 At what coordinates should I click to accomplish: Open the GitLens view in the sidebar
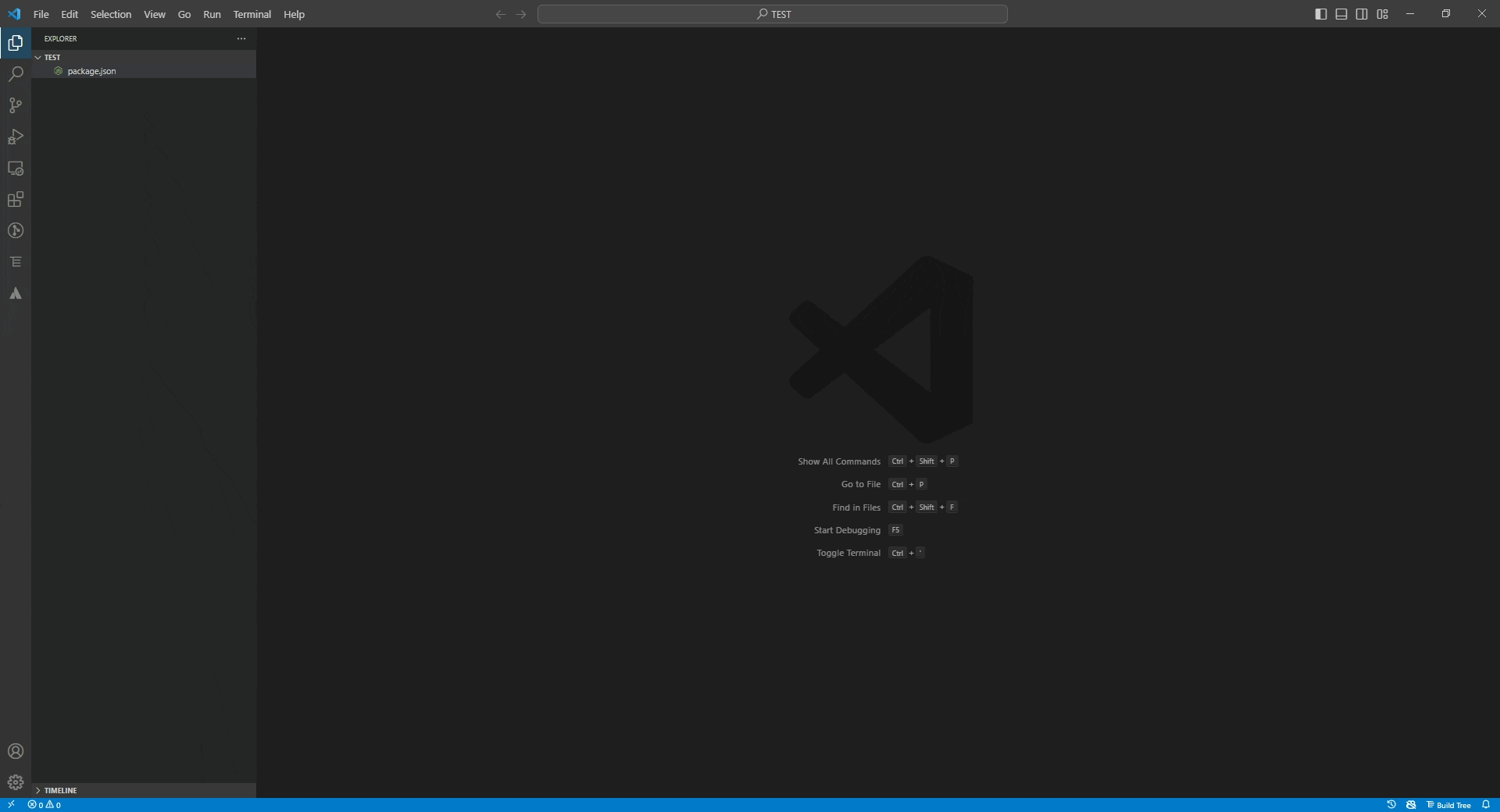click(16, 230)
